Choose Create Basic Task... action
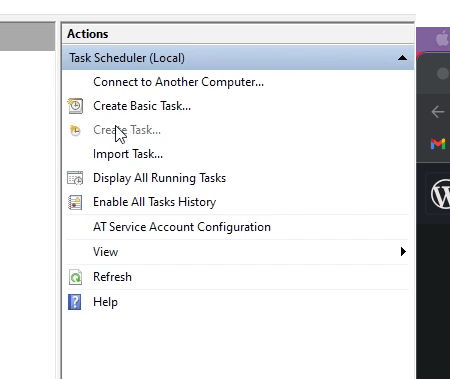The height and width of the screenshot is (379, 450). click(x=142, y=106)
